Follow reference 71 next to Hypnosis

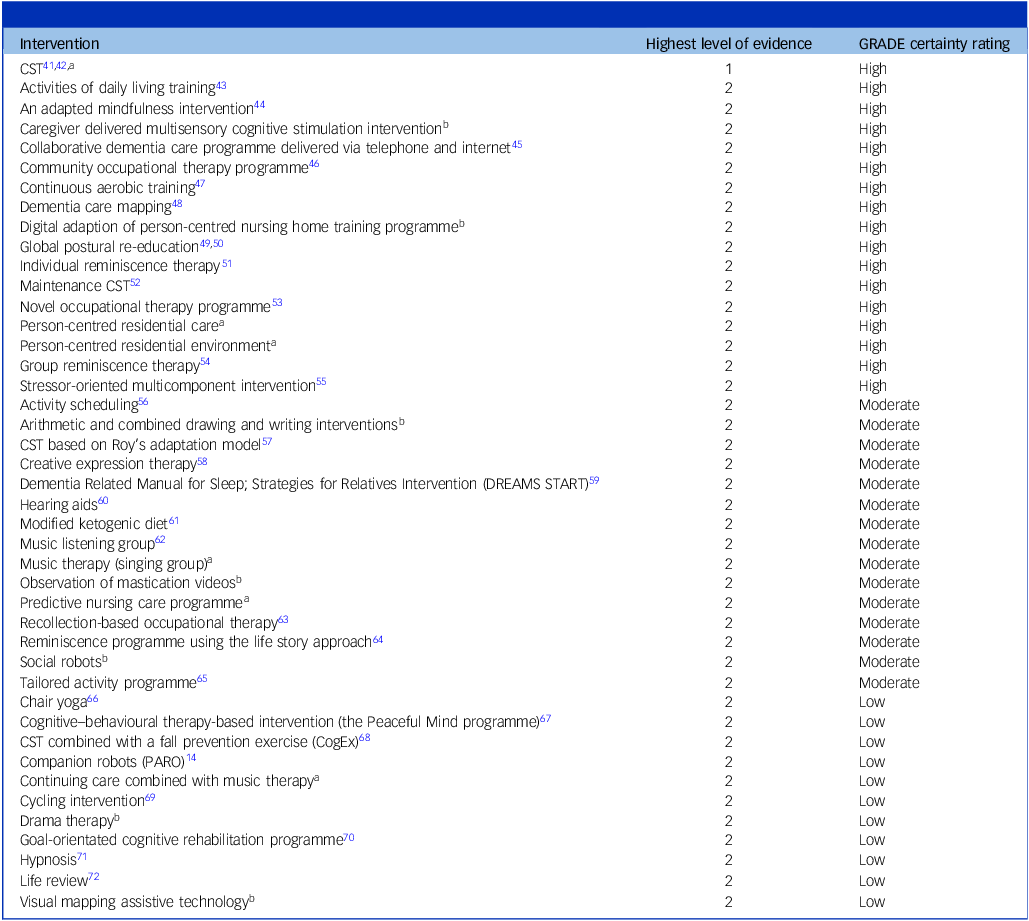pyautogui.click(x=82, y=857)
